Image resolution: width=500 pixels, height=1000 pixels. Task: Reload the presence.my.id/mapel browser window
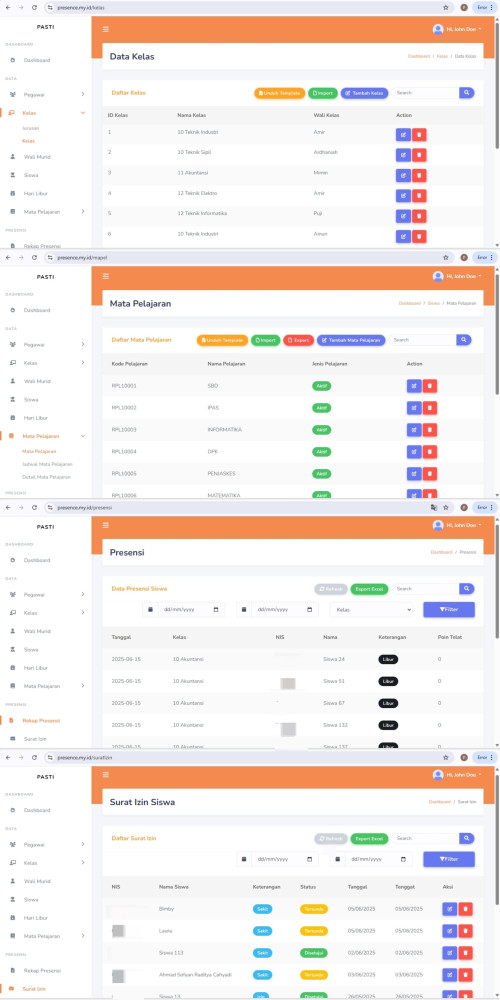click(x=34, y=258)
